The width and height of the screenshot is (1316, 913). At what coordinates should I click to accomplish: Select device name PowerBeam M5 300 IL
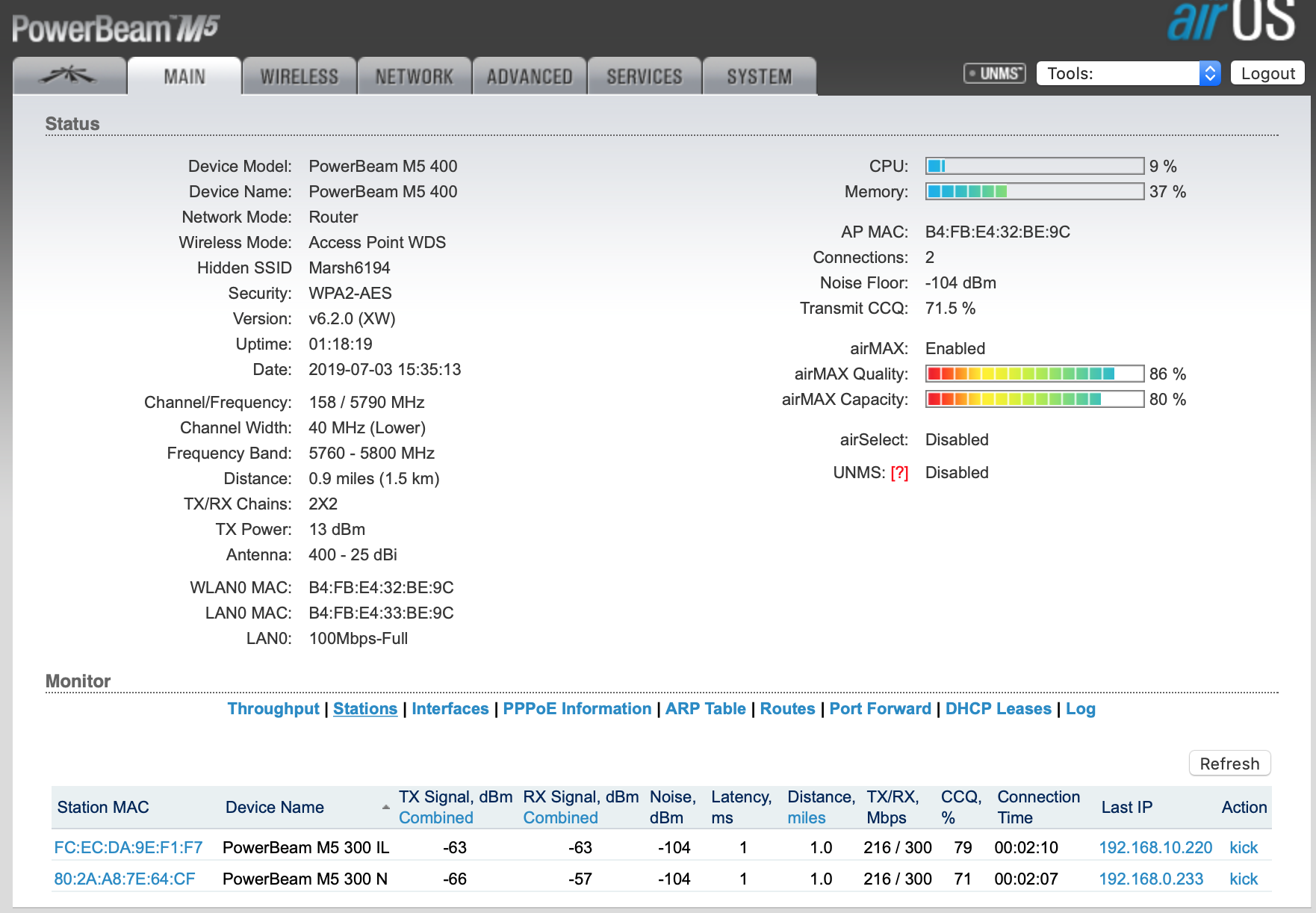pyautogui.click(x=306, y=848)
